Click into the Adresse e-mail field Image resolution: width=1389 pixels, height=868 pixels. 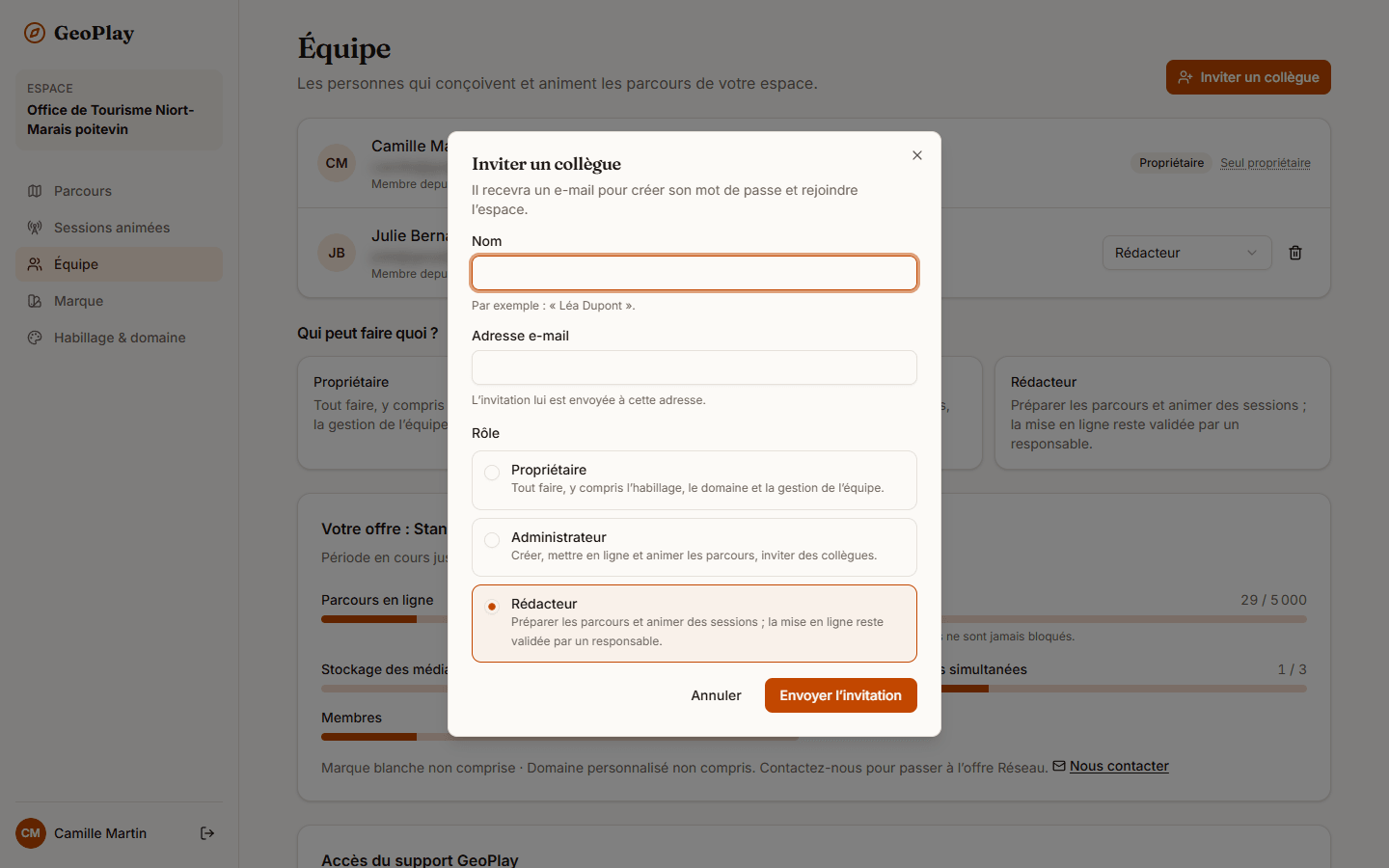tap(694, 367)
